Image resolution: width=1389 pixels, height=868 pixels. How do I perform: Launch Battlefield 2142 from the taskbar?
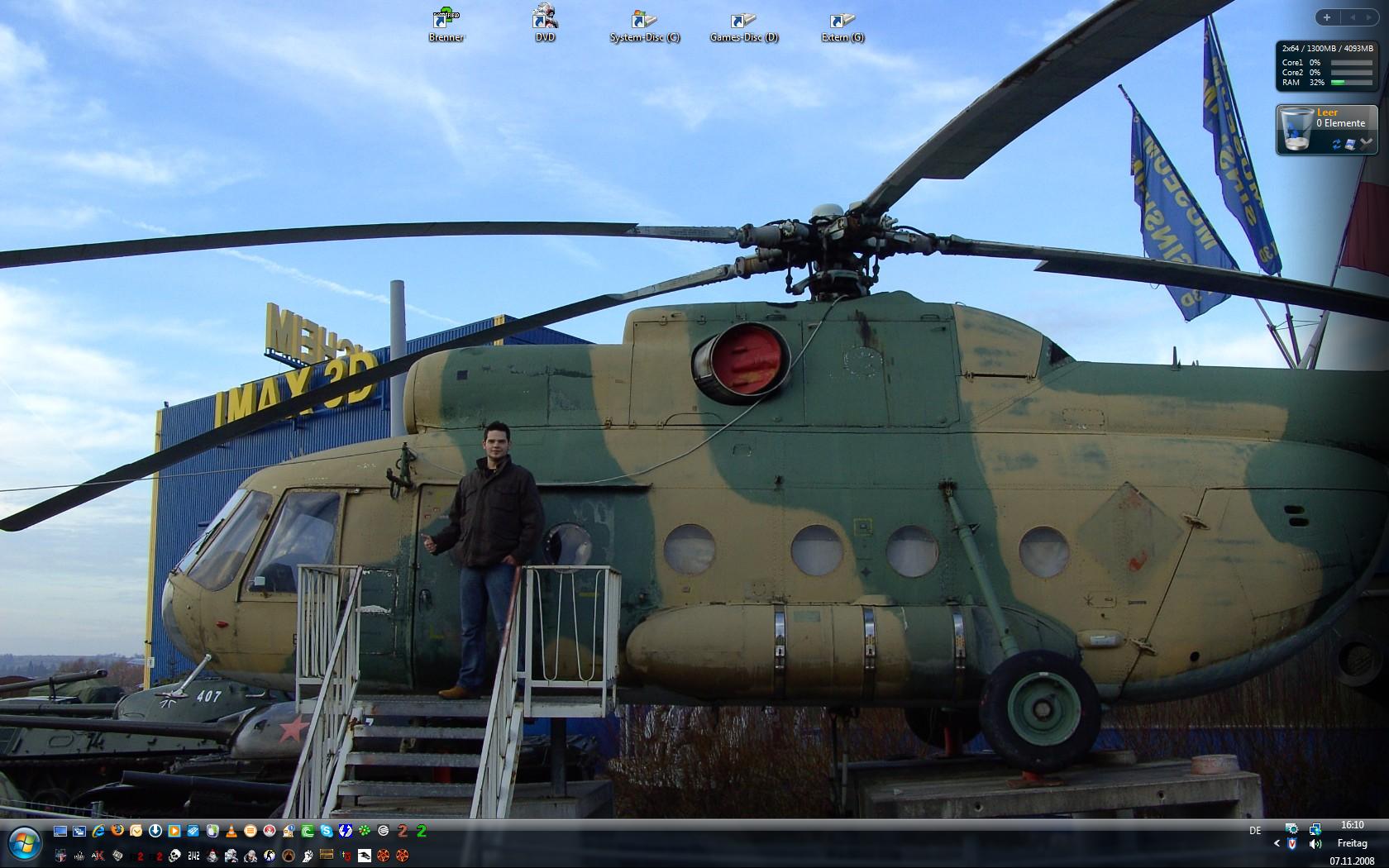(193, 856)
